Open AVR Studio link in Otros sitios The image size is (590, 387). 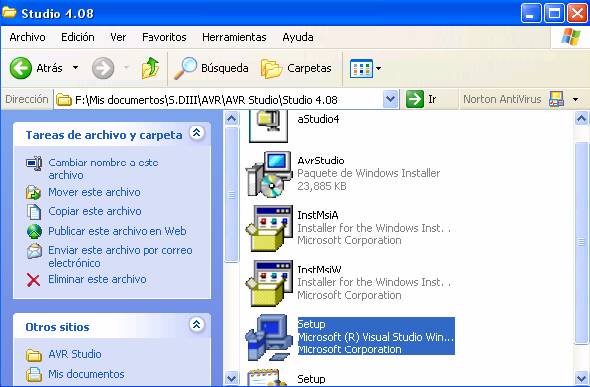[x=75, y=354]
